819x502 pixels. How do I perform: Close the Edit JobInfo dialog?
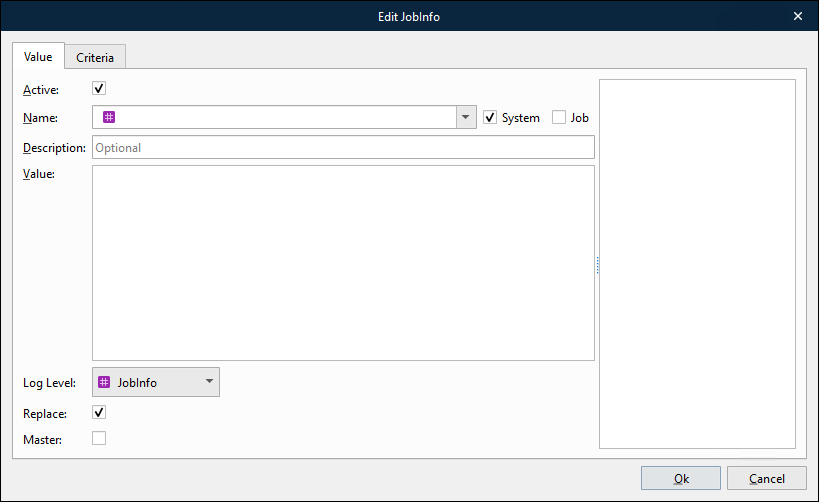pos(798,16)
